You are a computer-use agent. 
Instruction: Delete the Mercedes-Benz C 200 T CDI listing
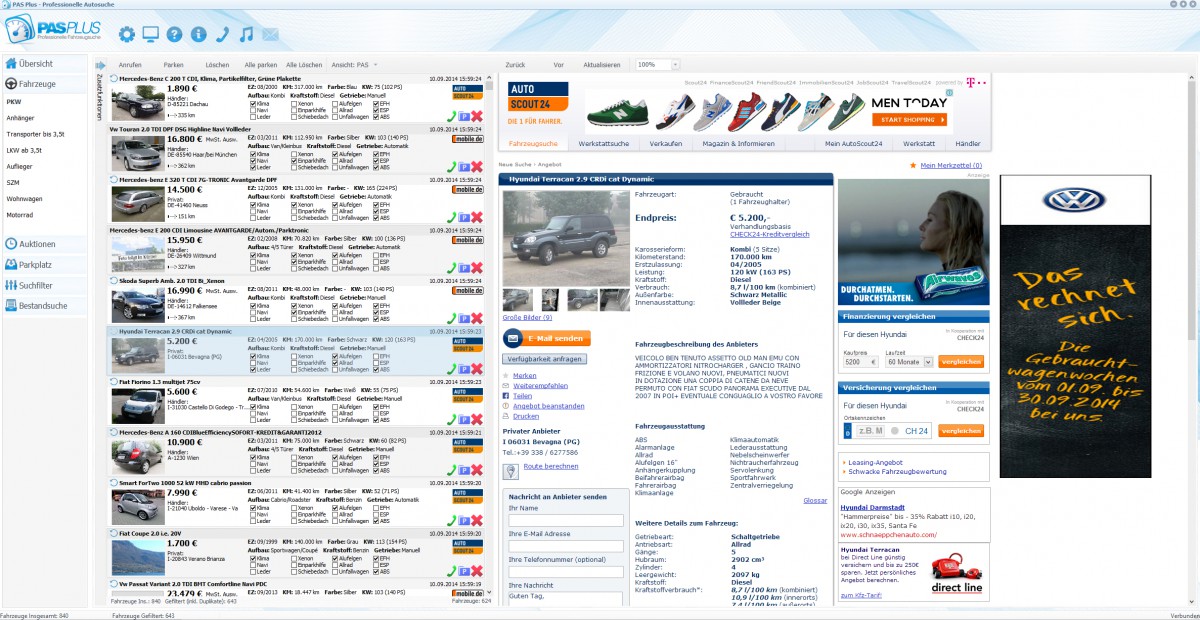477,116
